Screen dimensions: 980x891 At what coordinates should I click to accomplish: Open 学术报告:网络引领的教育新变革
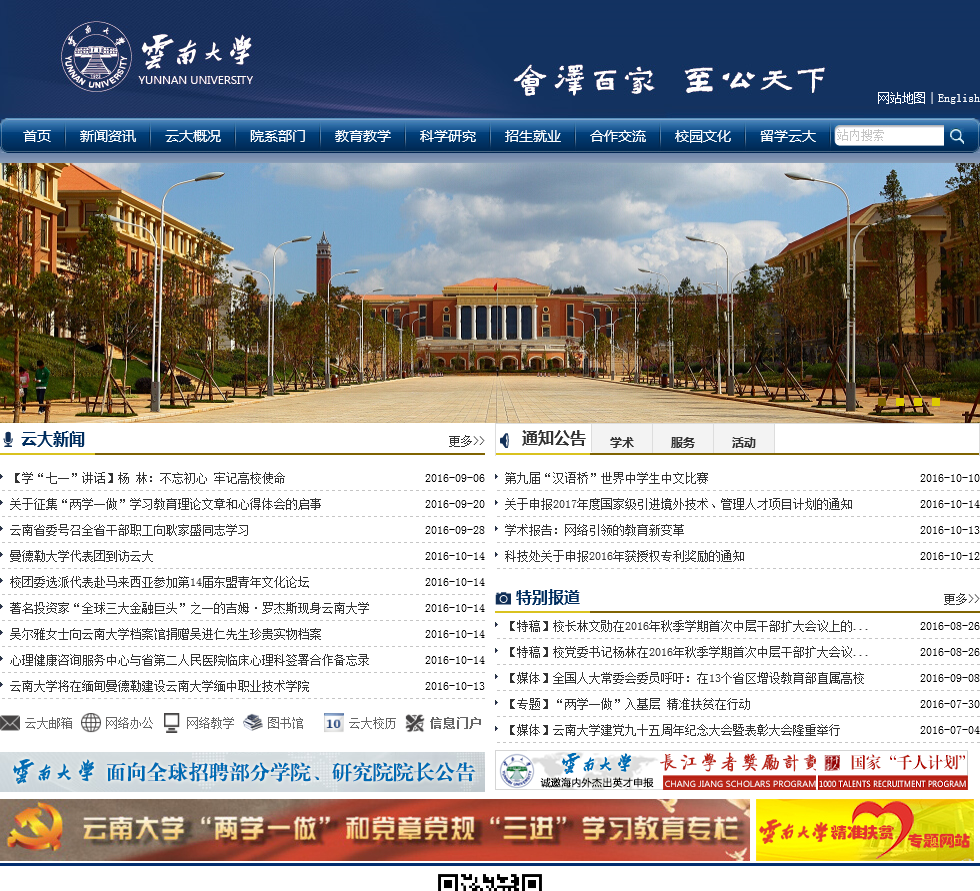pyautogui.click(x=594, y=530)
